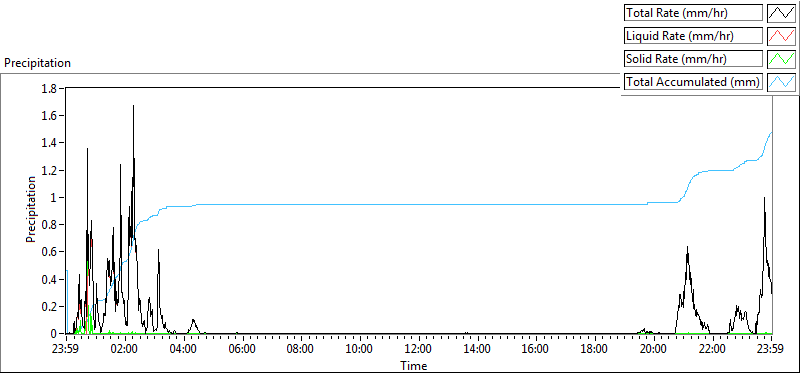Click the 16:00 time axis label

point(536,350)
